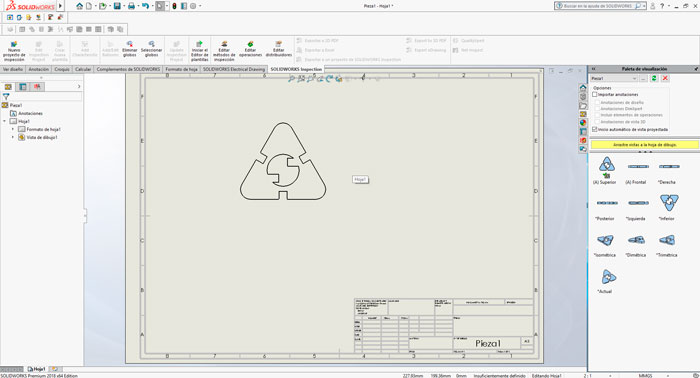Open Formato de hoja tab

(181, 70)
